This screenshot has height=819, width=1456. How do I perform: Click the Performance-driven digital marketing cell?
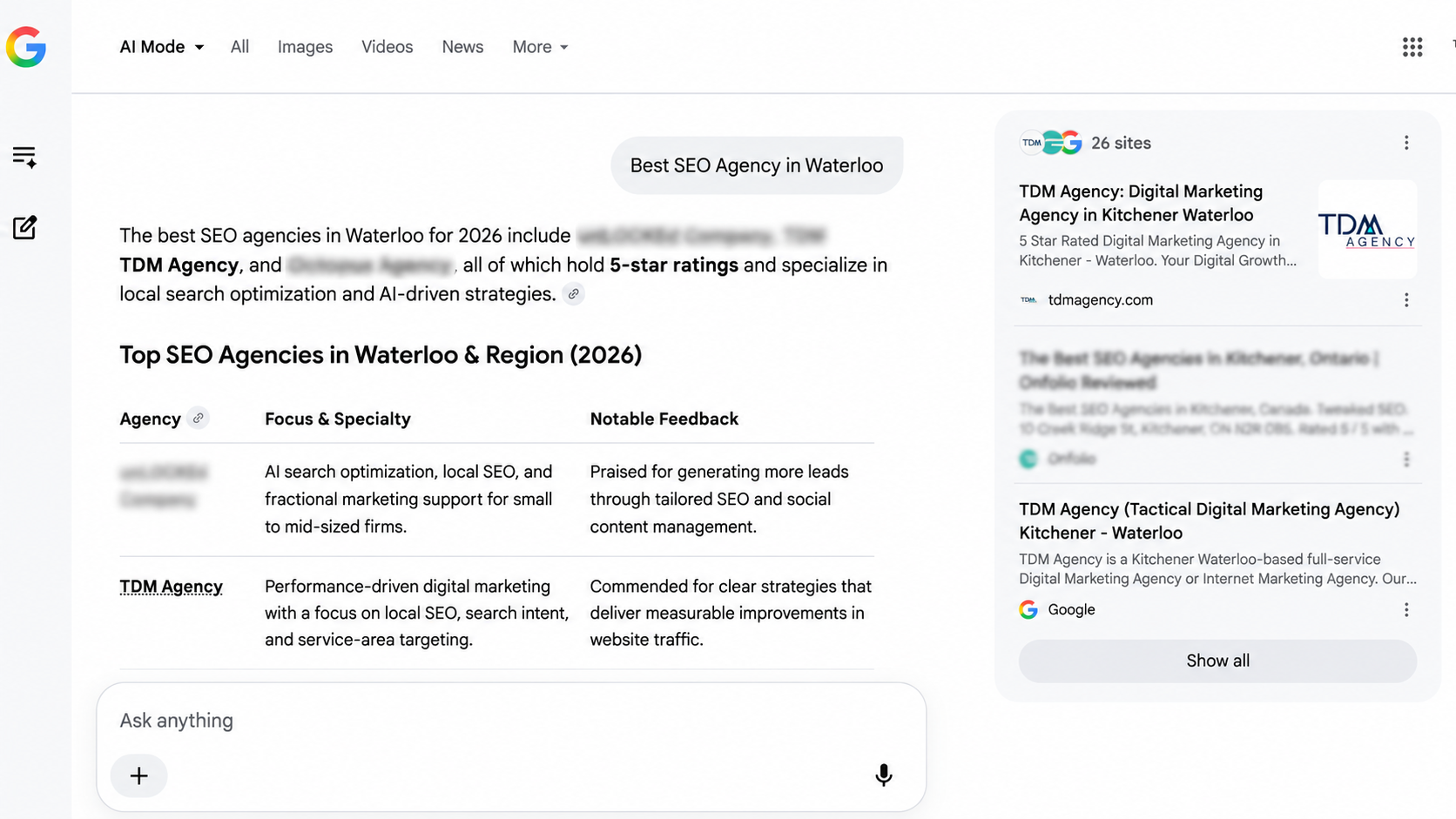tap(417, 613)
